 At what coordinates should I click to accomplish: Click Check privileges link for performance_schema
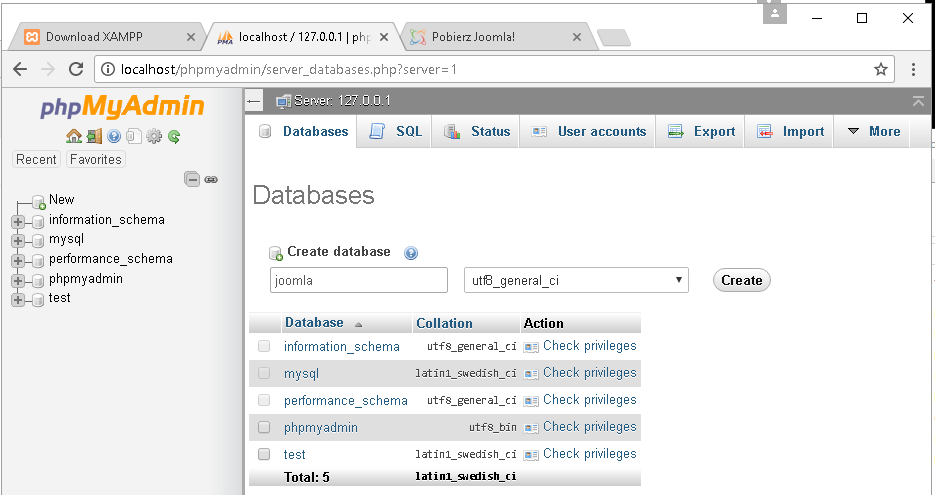tap(590, 400)
